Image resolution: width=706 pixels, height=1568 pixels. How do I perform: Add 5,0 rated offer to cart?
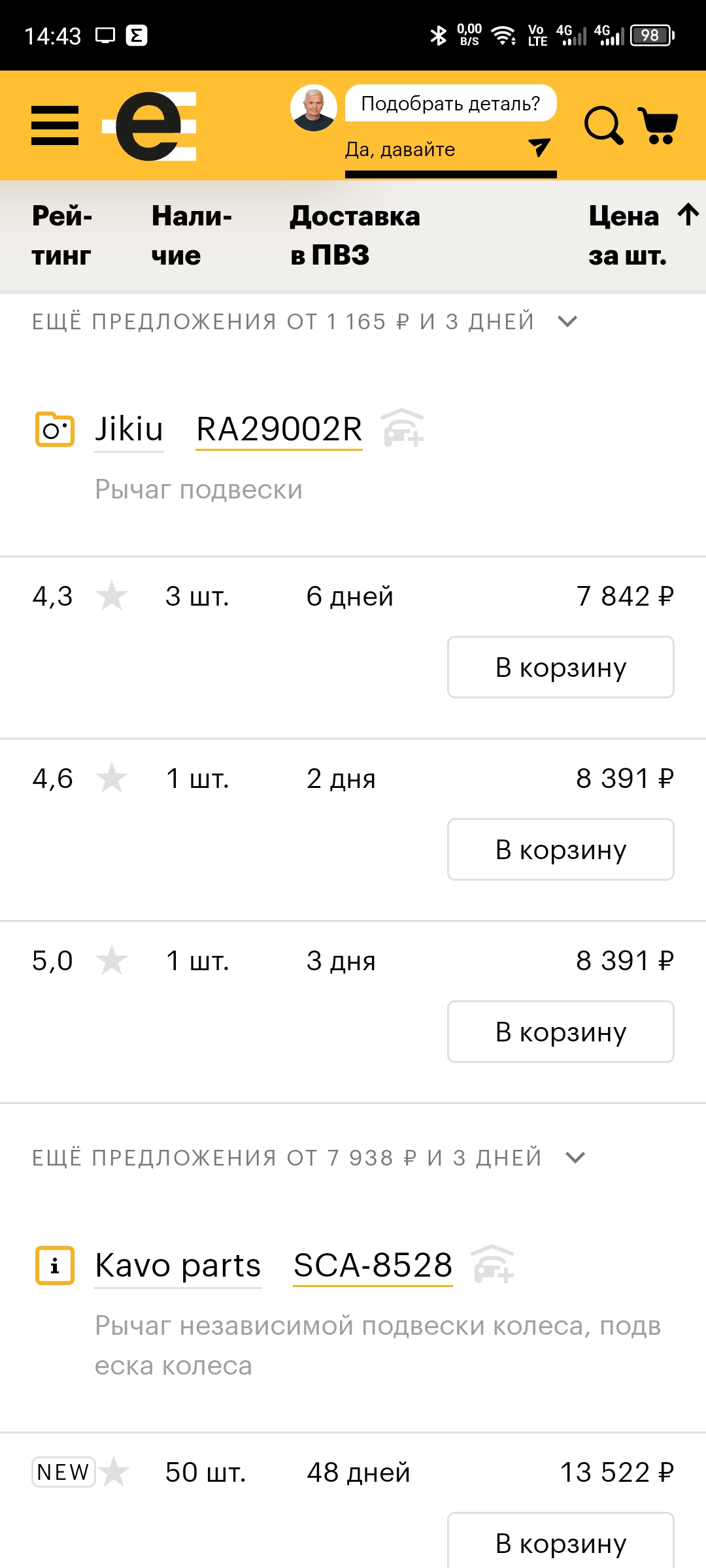tap(560, 1032)
